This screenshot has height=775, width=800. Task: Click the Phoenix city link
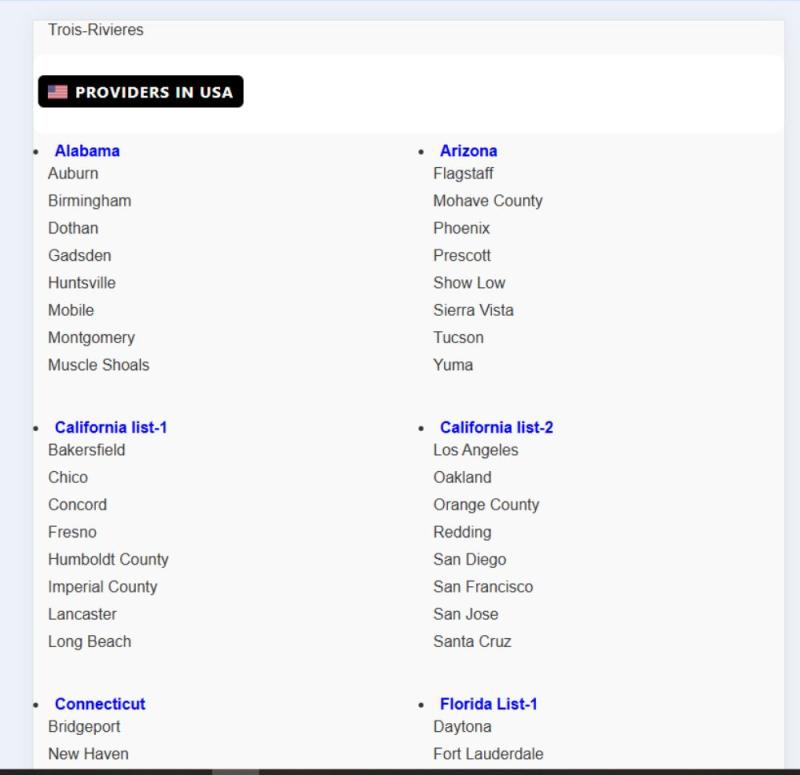(x=461, y=228)
